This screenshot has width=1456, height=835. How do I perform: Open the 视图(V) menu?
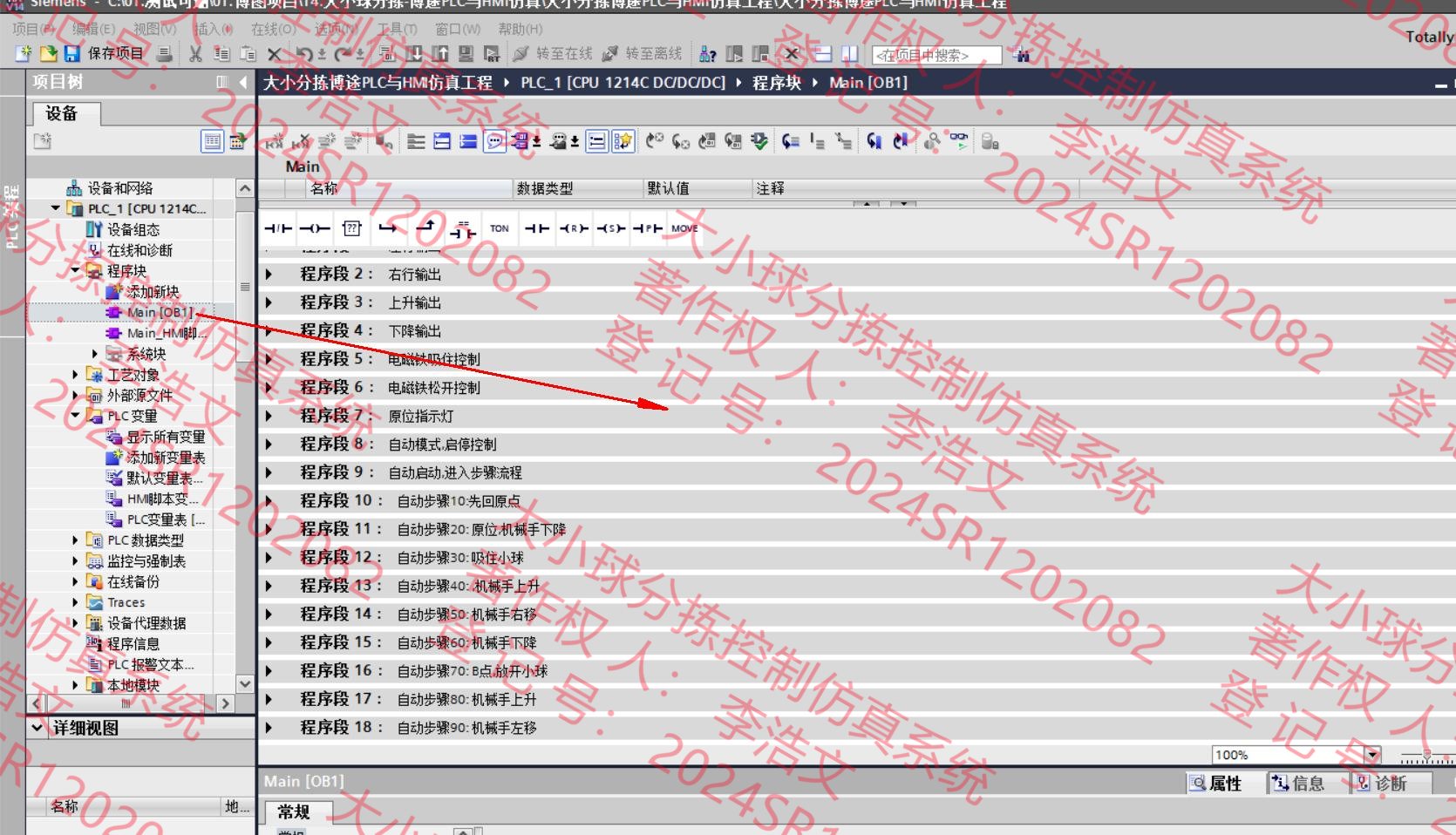pyautogui.click(x=154, y=29)
